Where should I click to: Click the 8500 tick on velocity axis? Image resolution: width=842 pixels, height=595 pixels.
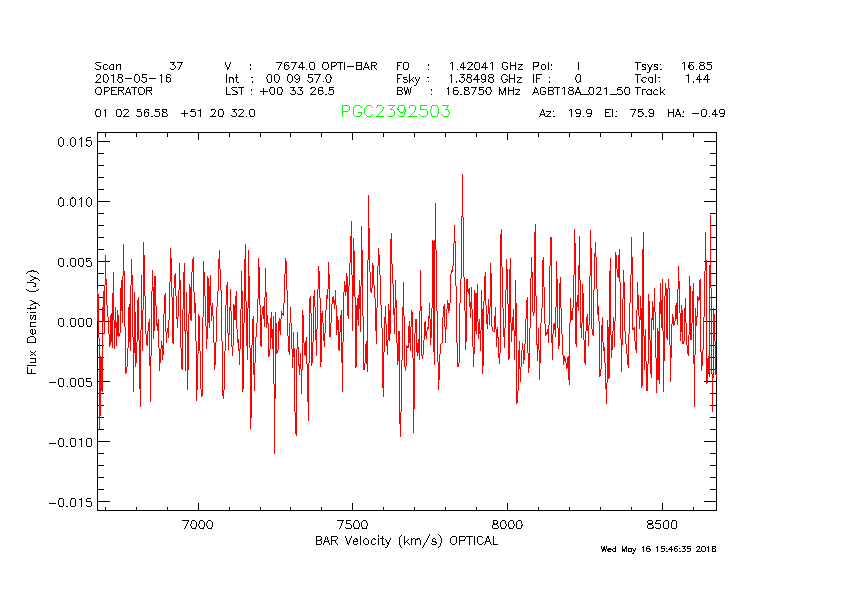(662, 524)
